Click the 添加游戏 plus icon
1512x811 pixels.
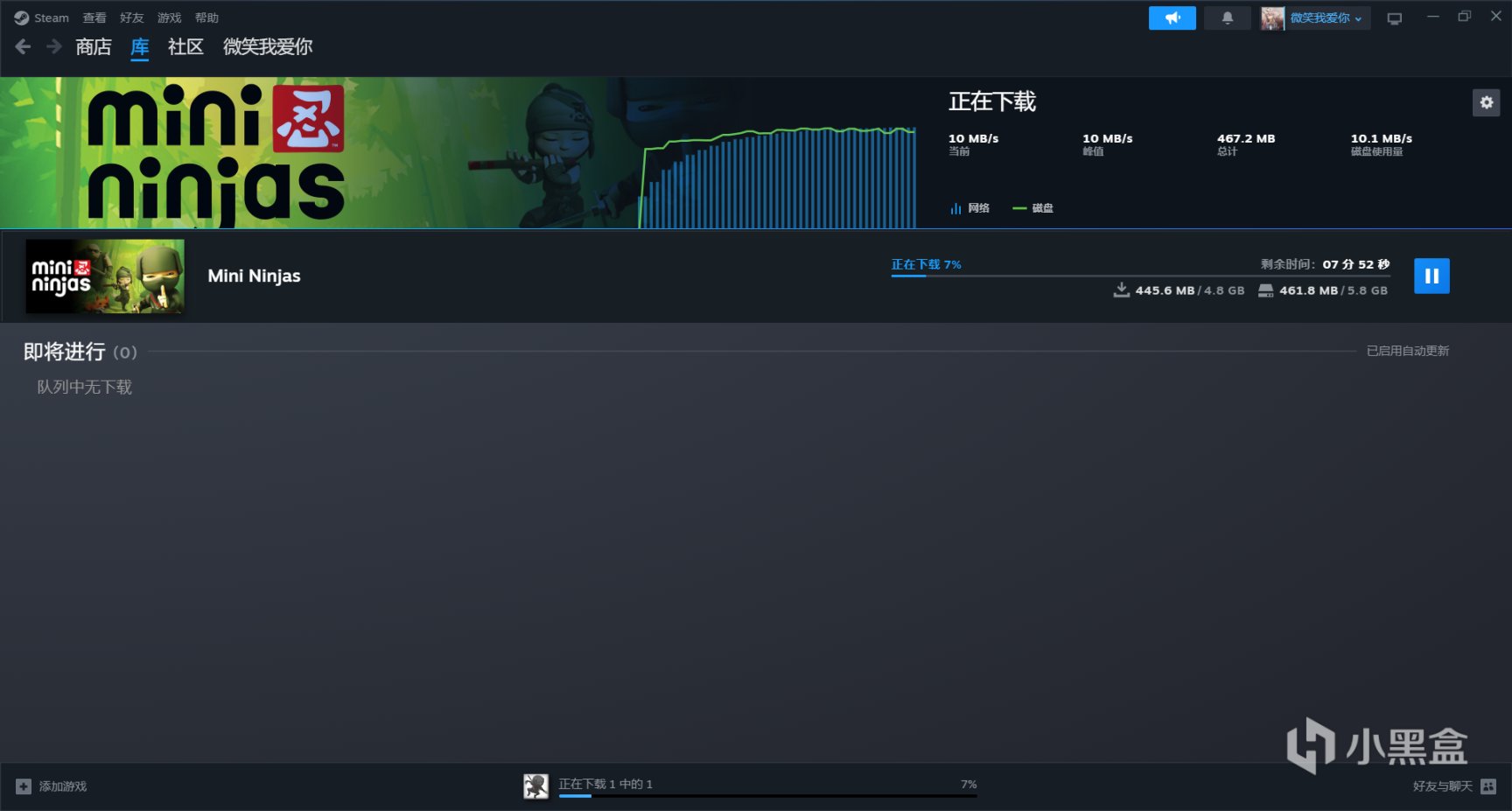click(24, 787)
